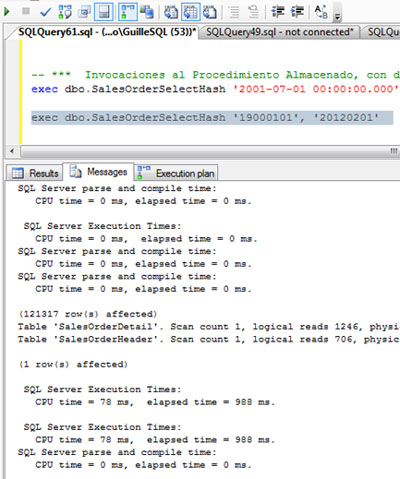The image size is (400, 479).
Task: Parse the query with the blue checkmark
Action: pos(45,12)
